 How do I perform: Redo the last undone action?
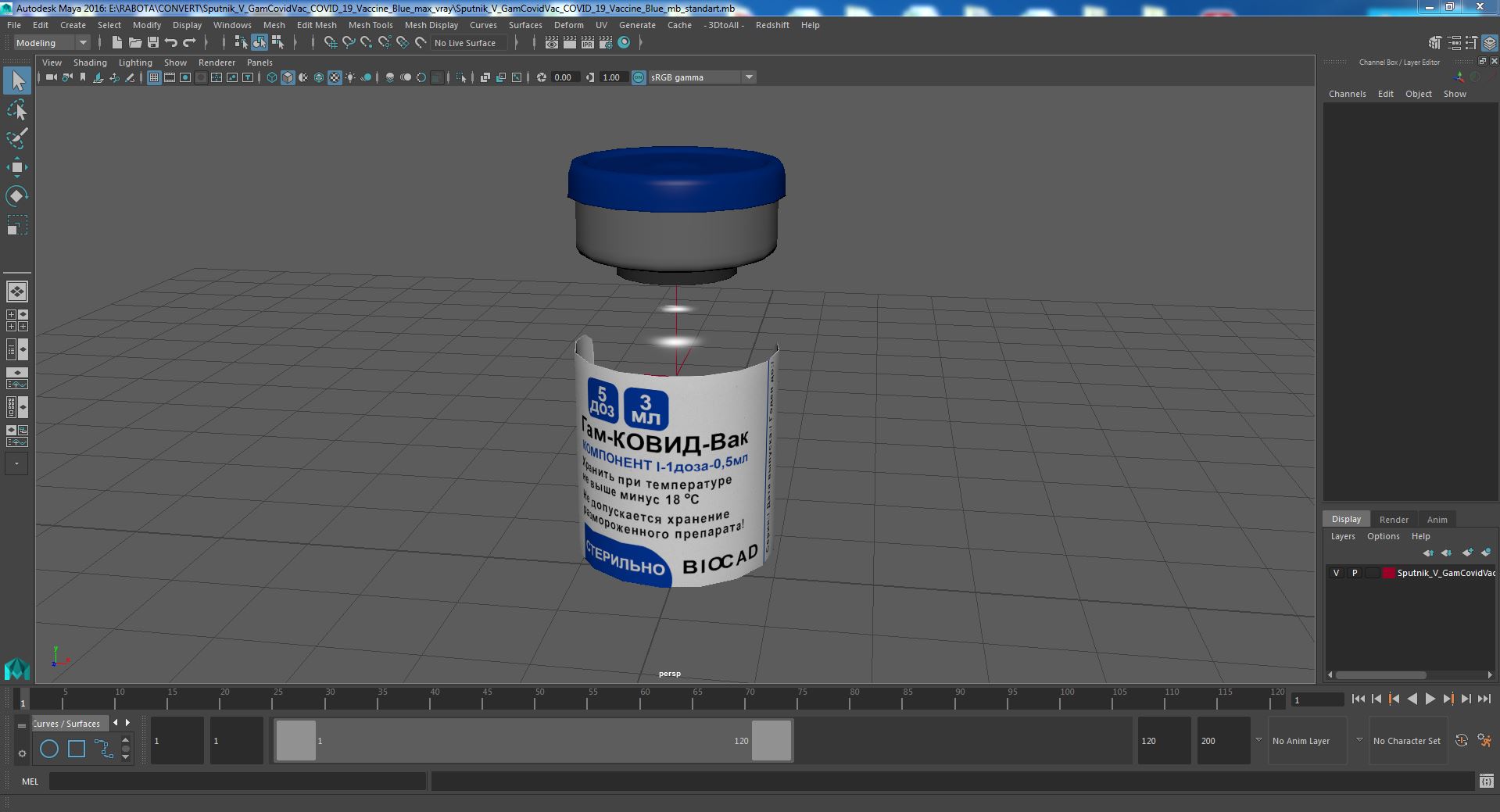coord(189,43)
